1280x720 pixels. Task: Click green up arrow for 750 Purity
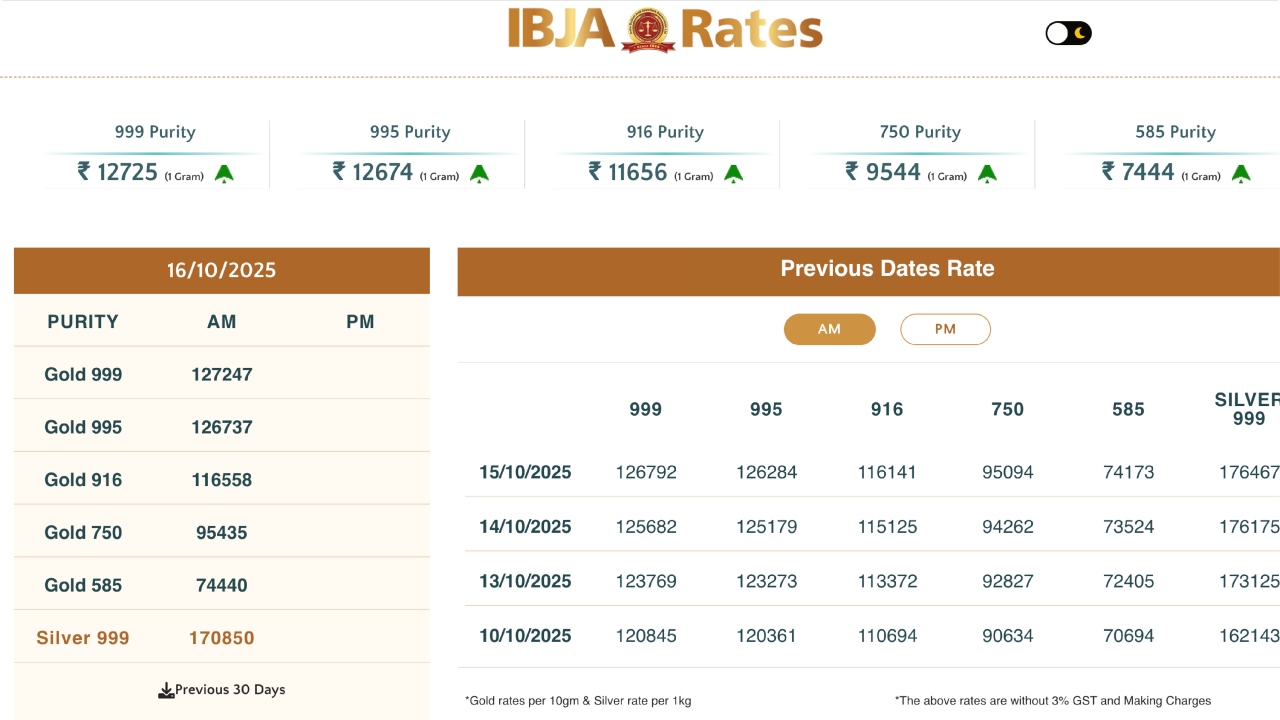(x=987, y=174)
